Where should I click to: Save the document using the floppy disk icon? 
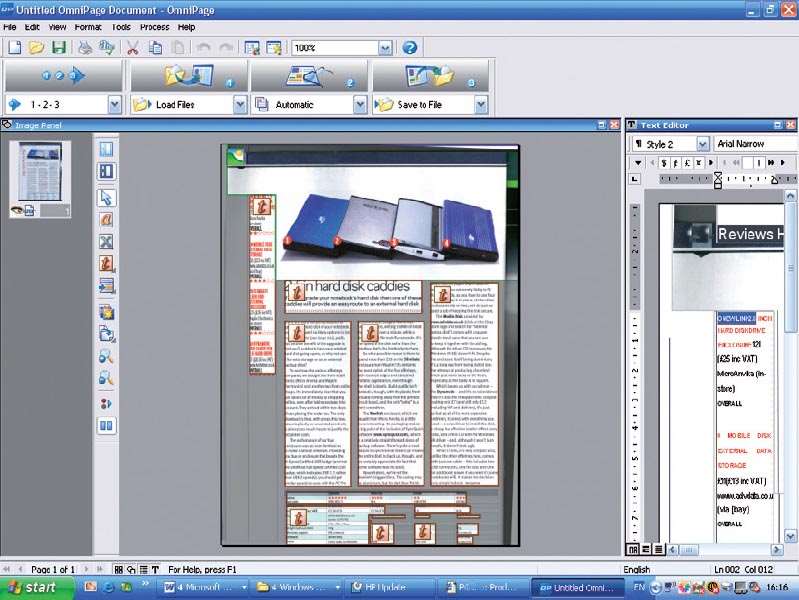(59, 48)
